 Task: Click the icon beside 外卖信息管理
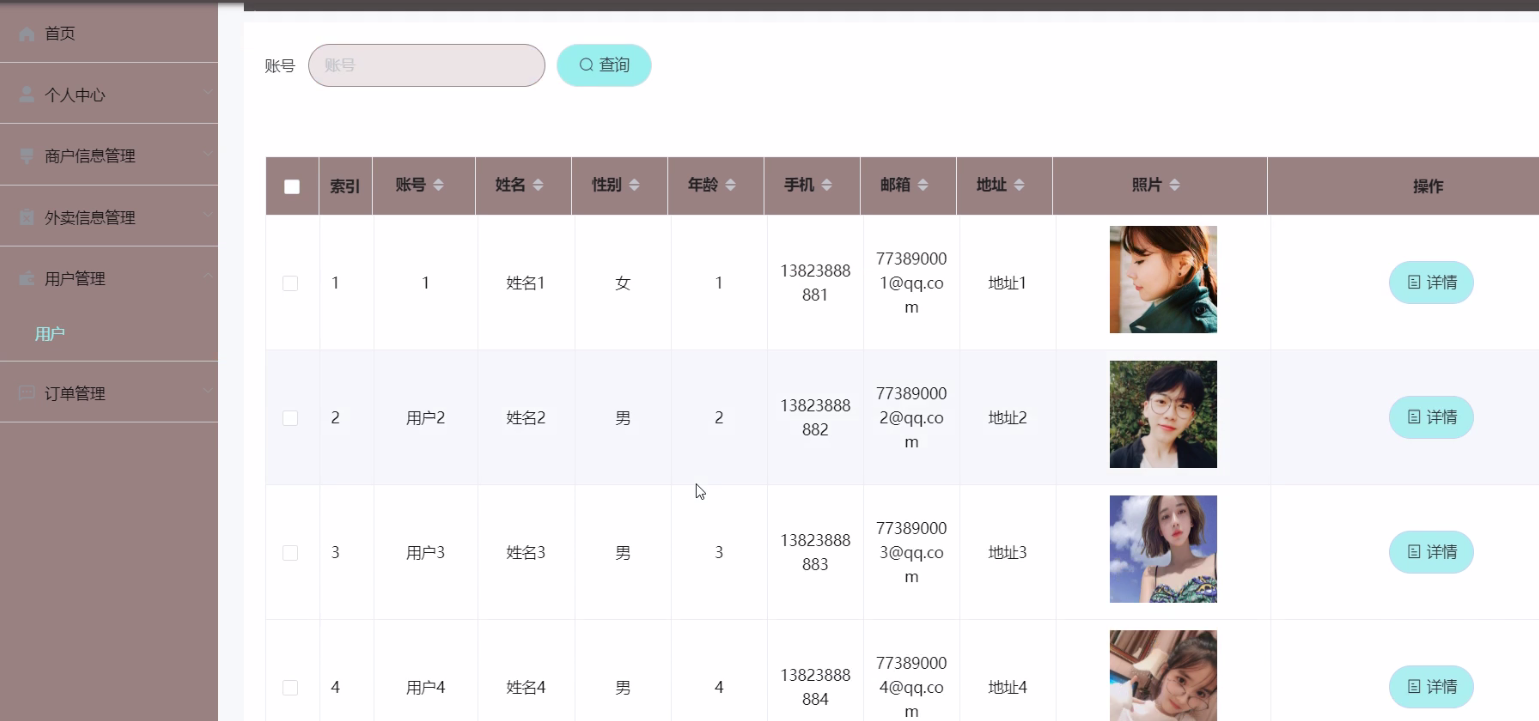pos(27,217)
